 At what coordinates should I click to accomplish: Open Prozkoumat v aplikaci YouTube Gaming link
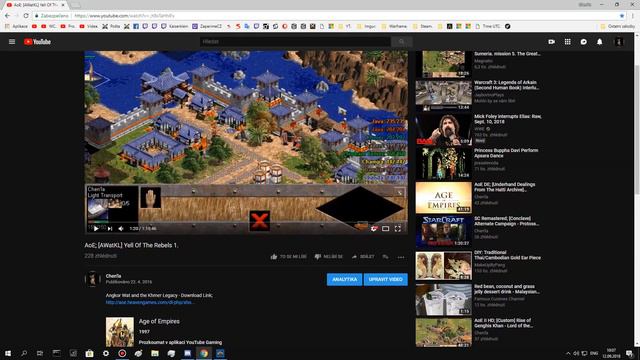(180, 342)
